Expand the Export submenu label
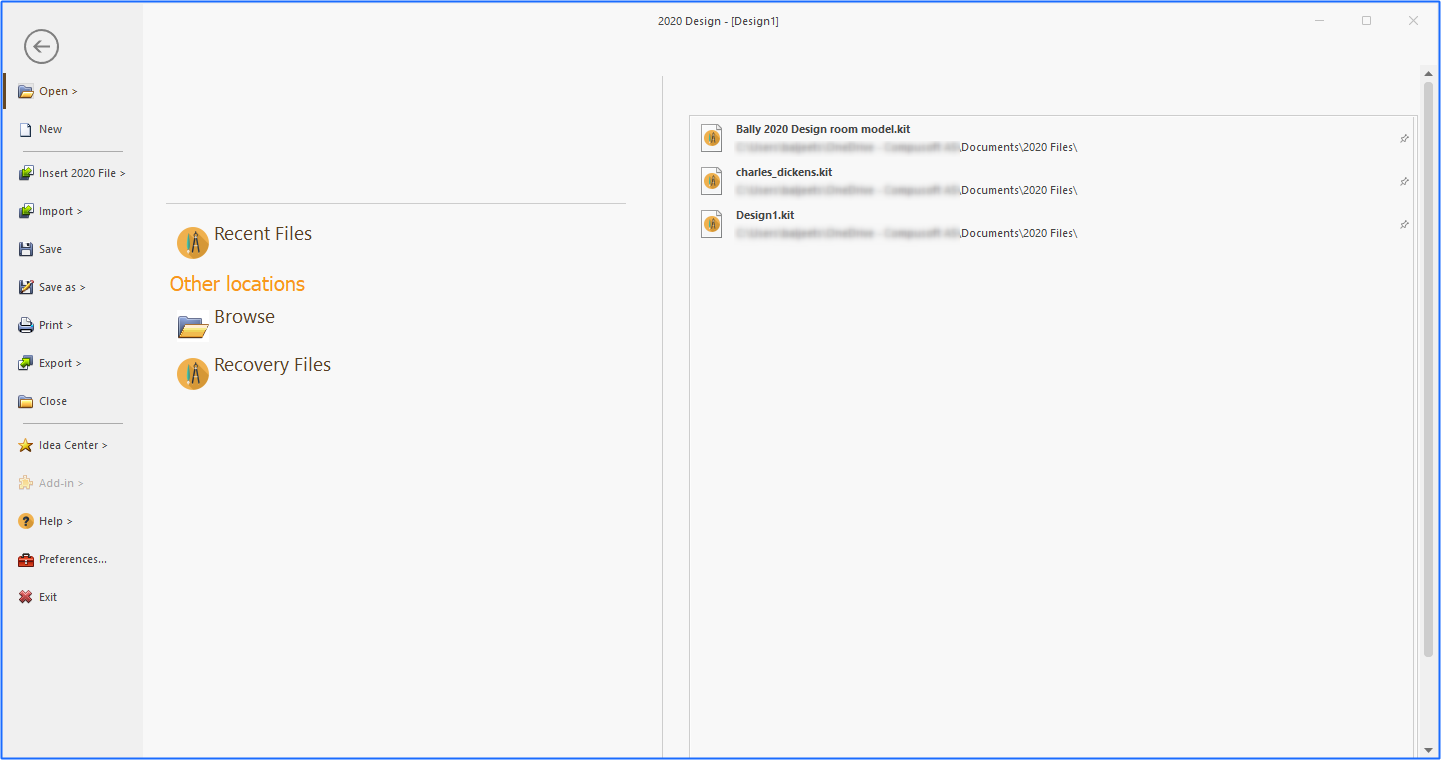 60,363
